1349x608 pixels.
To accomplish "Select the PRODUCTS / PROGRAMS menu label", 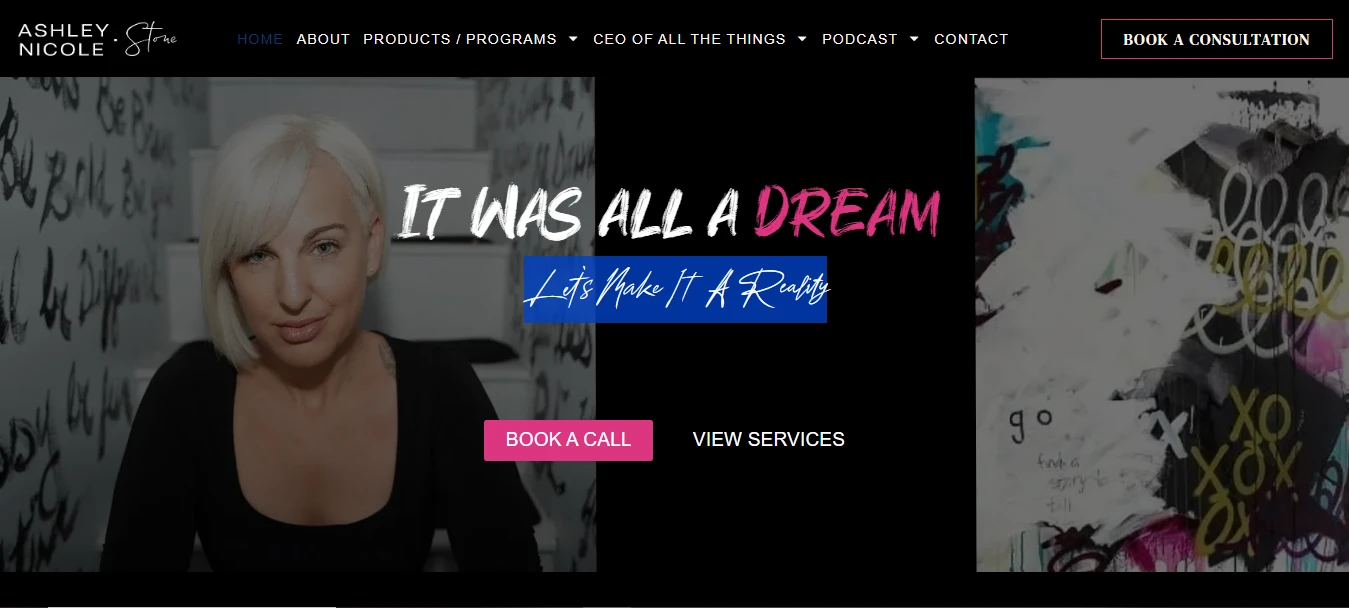I will click(460, 39).
